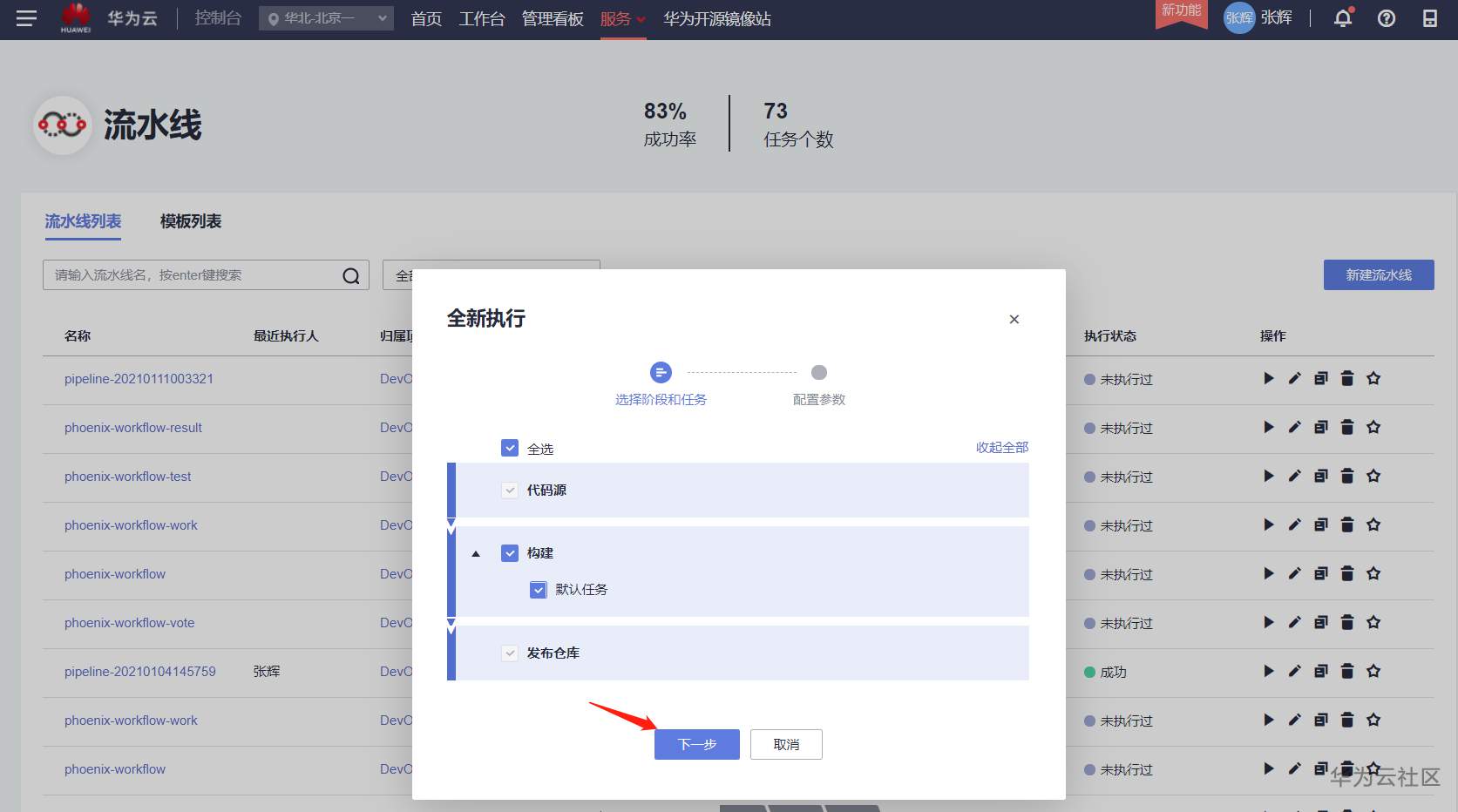Click the 新建流水线 button
The width and height of the screenshot is (1458, 812).
pyautogui.click(x=1379, y=274)
